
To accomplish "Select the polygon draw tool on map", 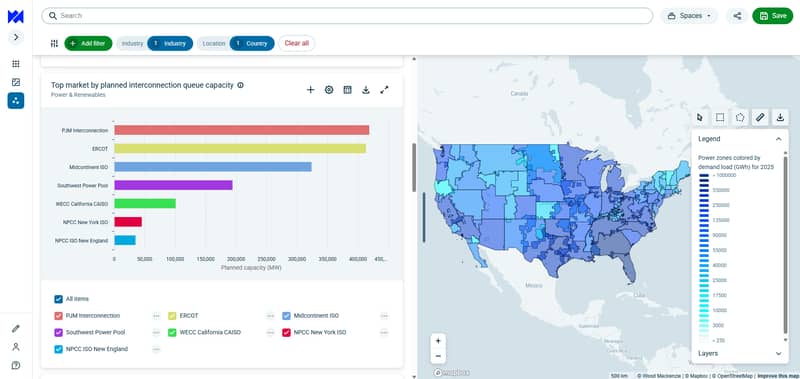I will pos(740,117).
